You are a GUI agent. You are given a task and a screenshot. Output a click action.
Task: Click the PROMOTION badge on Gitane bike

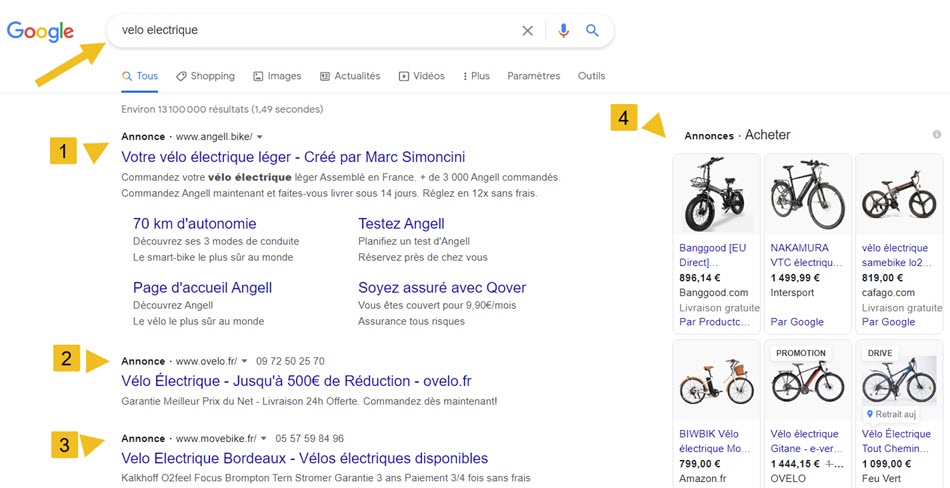point(800,353)
